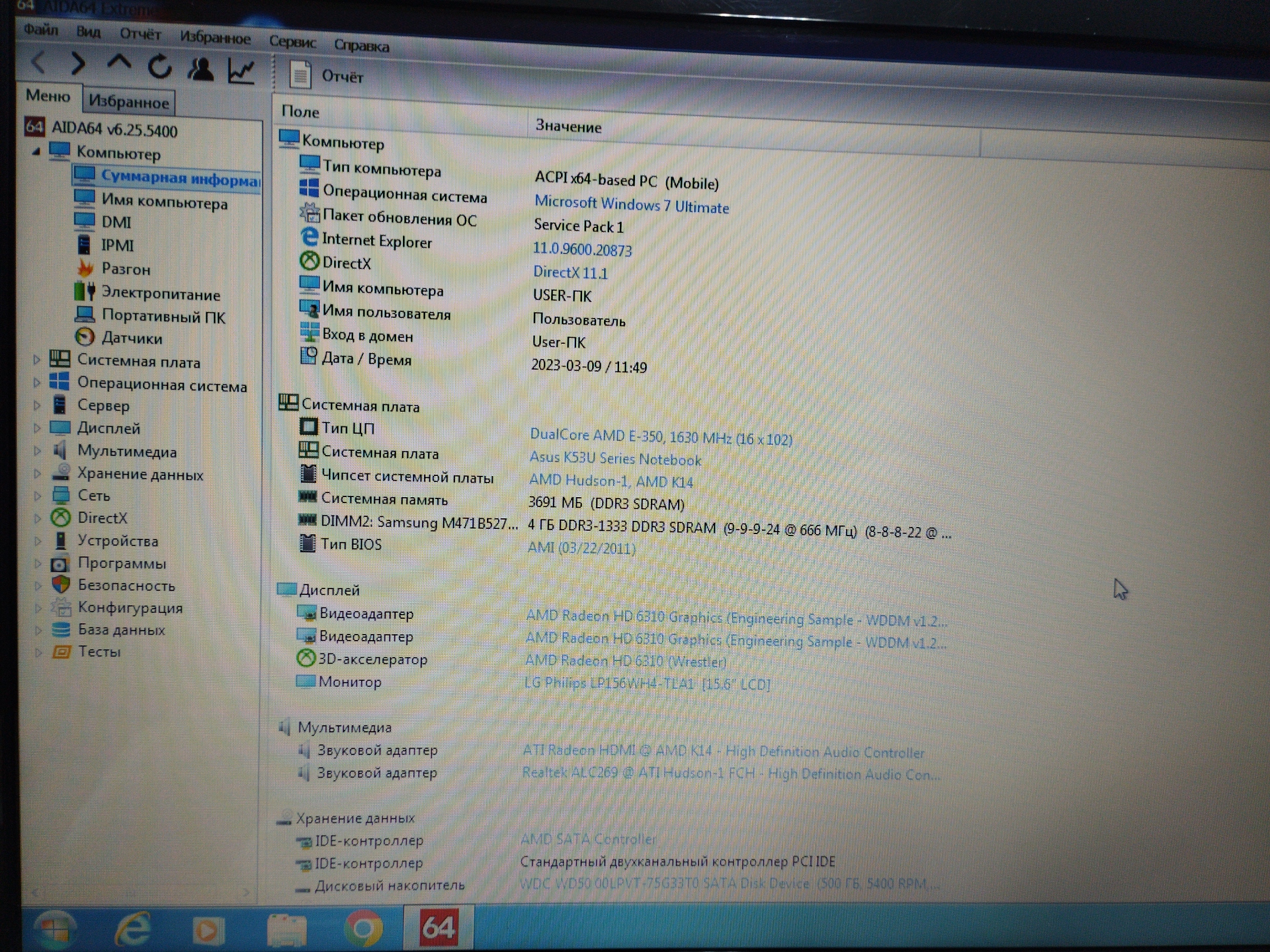The height and width of the screenshot is (952, 1270).
Task: Open the file explorer taskbar icon
Action: (286, 930)
